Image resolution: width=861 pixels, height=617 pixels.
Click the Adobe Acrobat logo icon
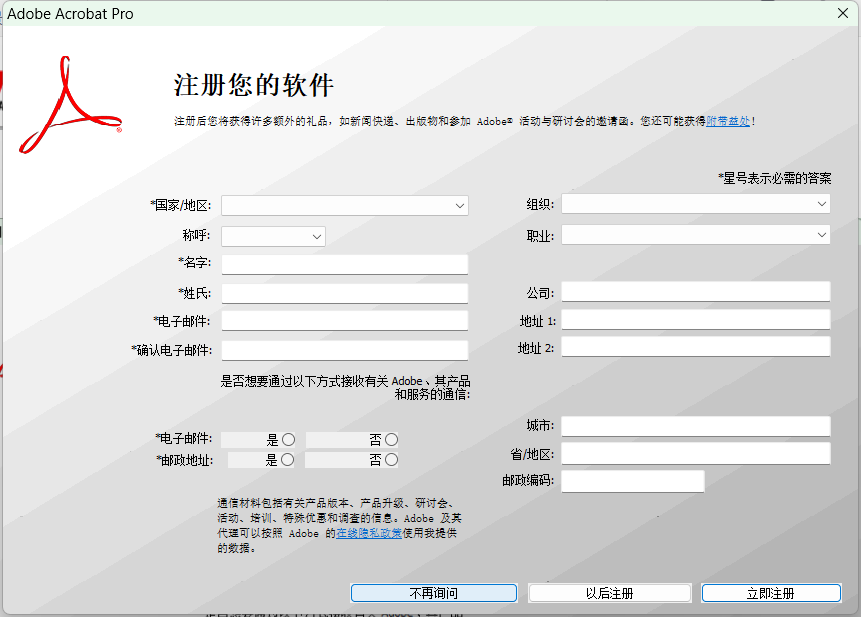[70, 105]
